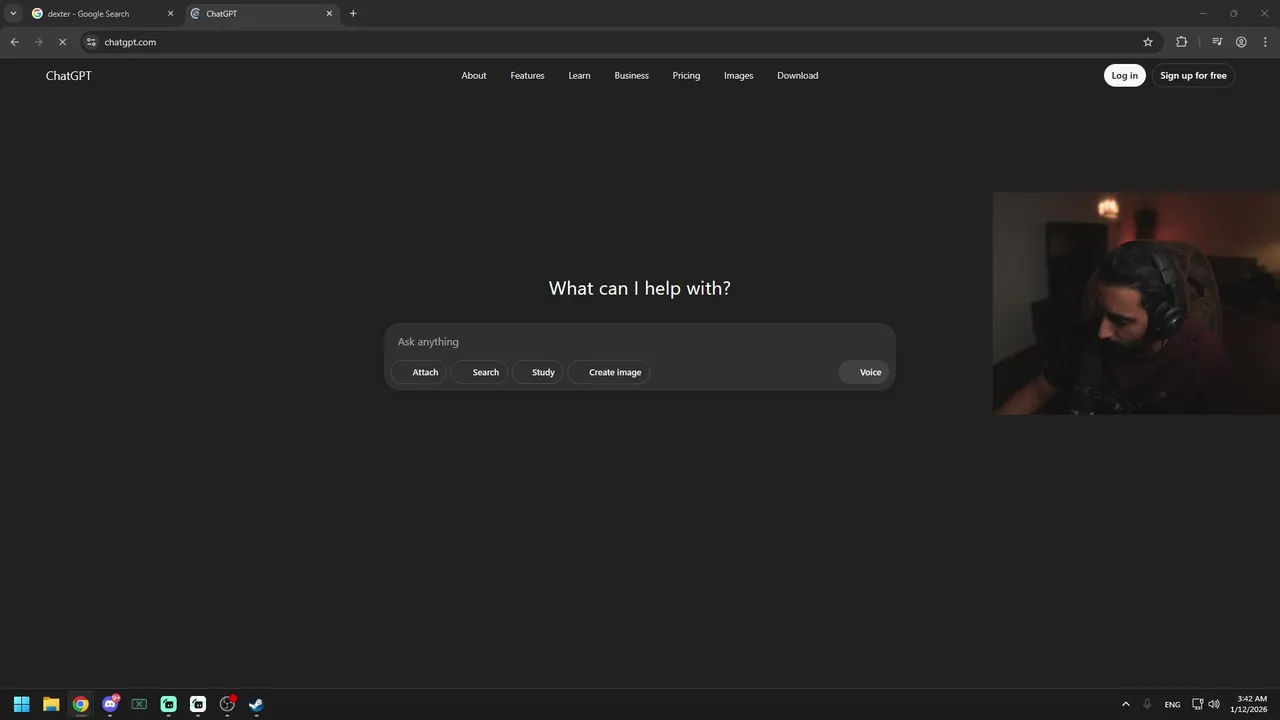The width and height of the screenshot is (1280, 720).
Task: Click the microphone tray icon
Action: (1147, 704)
